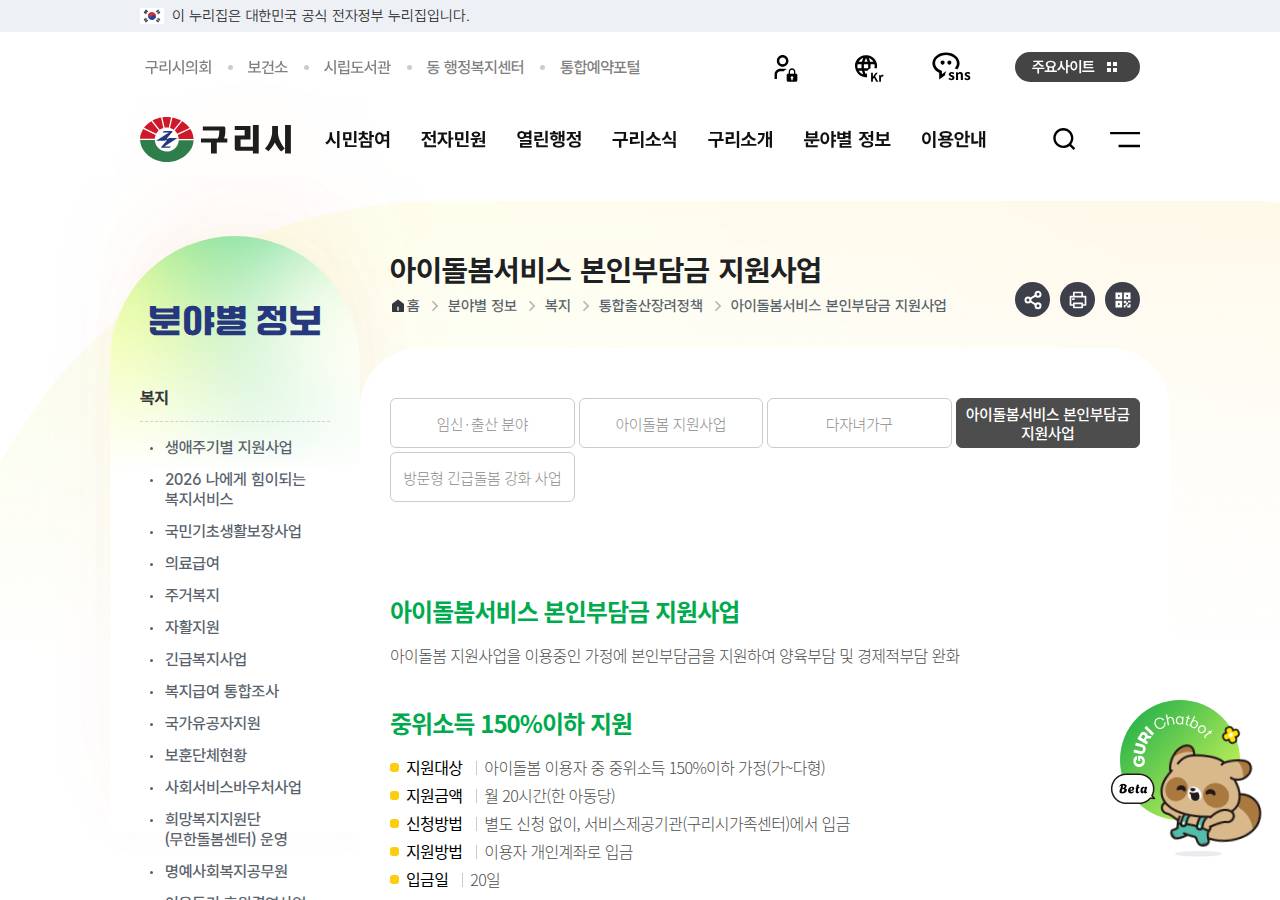Open the 이용안내 main menu
1280x900 pixels.
953,139
